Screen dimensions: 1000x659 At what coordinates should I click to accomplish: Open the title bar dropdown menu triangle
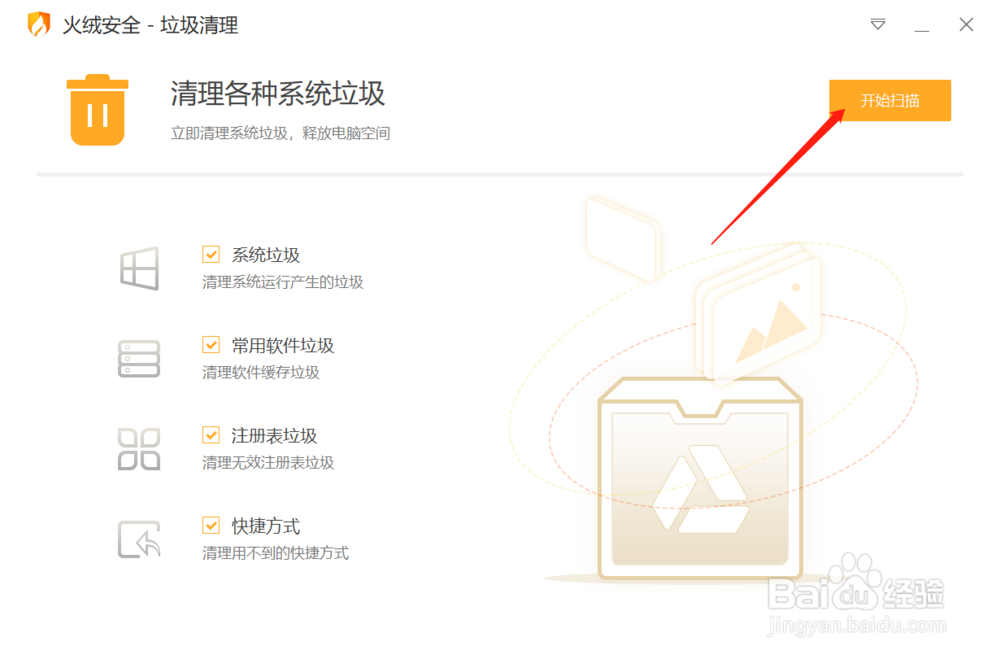click(878, 24)
